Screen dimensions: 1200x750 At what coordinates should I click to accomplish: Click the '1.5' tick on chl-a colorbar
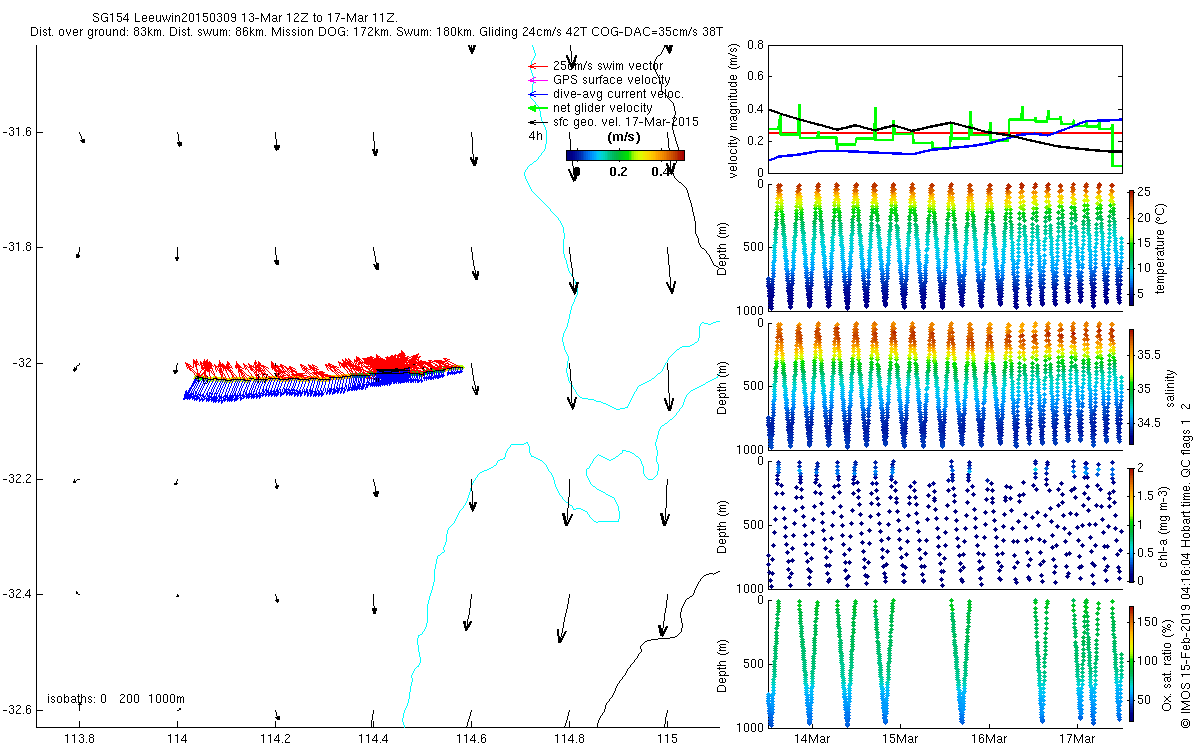point(1146,494)
